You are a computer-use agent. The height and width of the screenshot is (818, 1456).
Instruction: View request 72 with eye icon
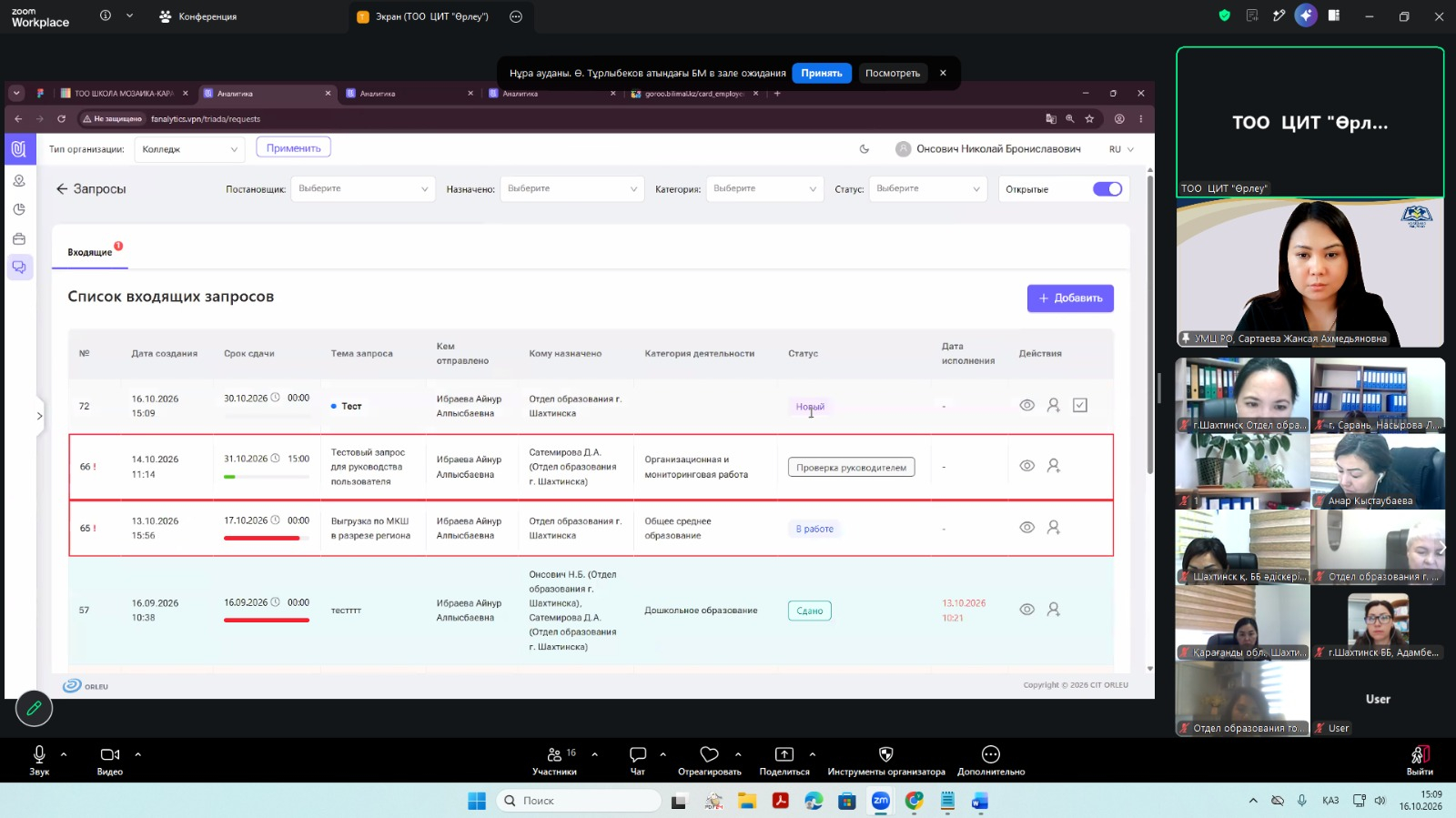click(1026, 406)
